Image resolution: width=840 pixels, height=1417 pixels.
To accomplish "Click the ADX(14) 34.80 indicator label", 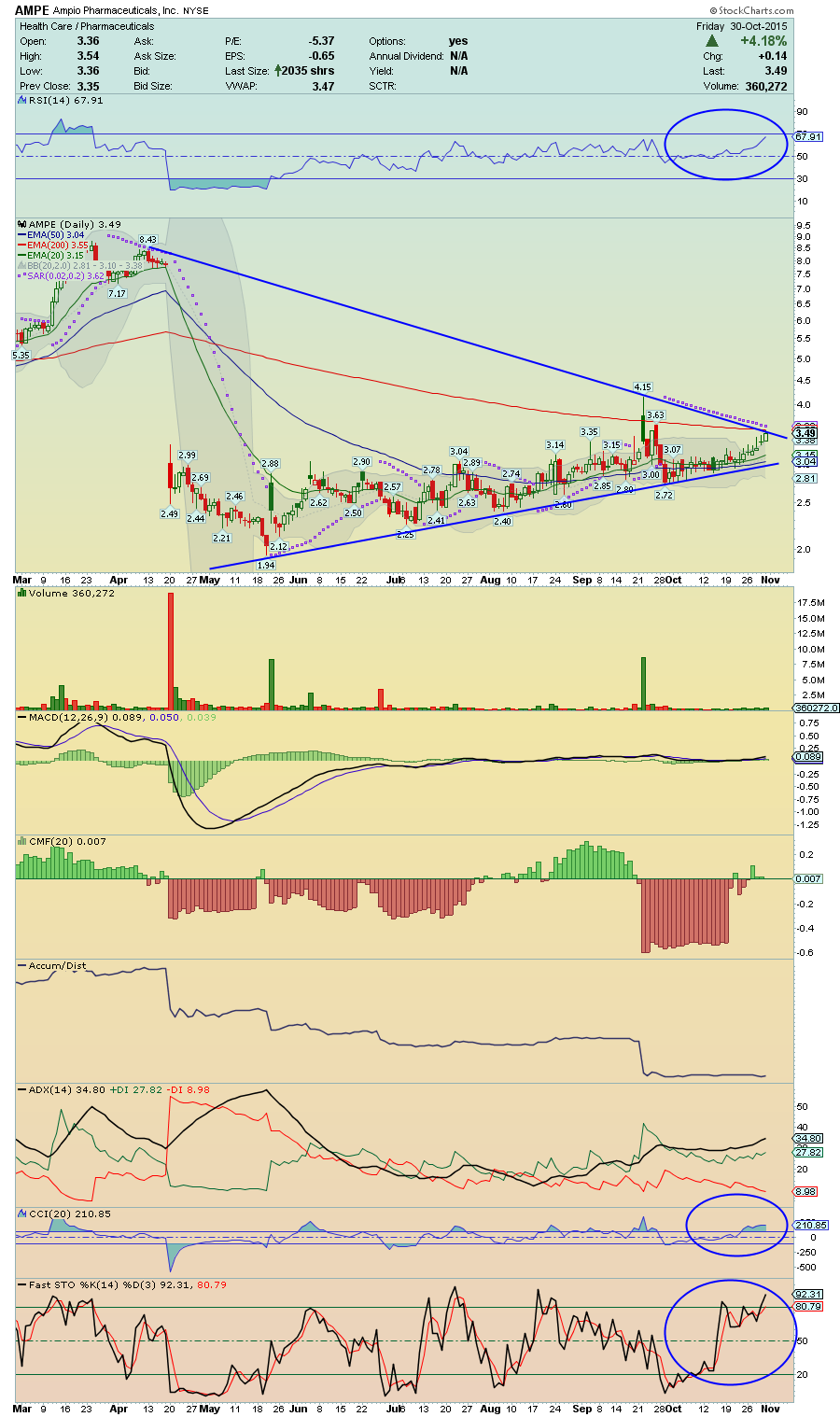I will point(67,1089).
